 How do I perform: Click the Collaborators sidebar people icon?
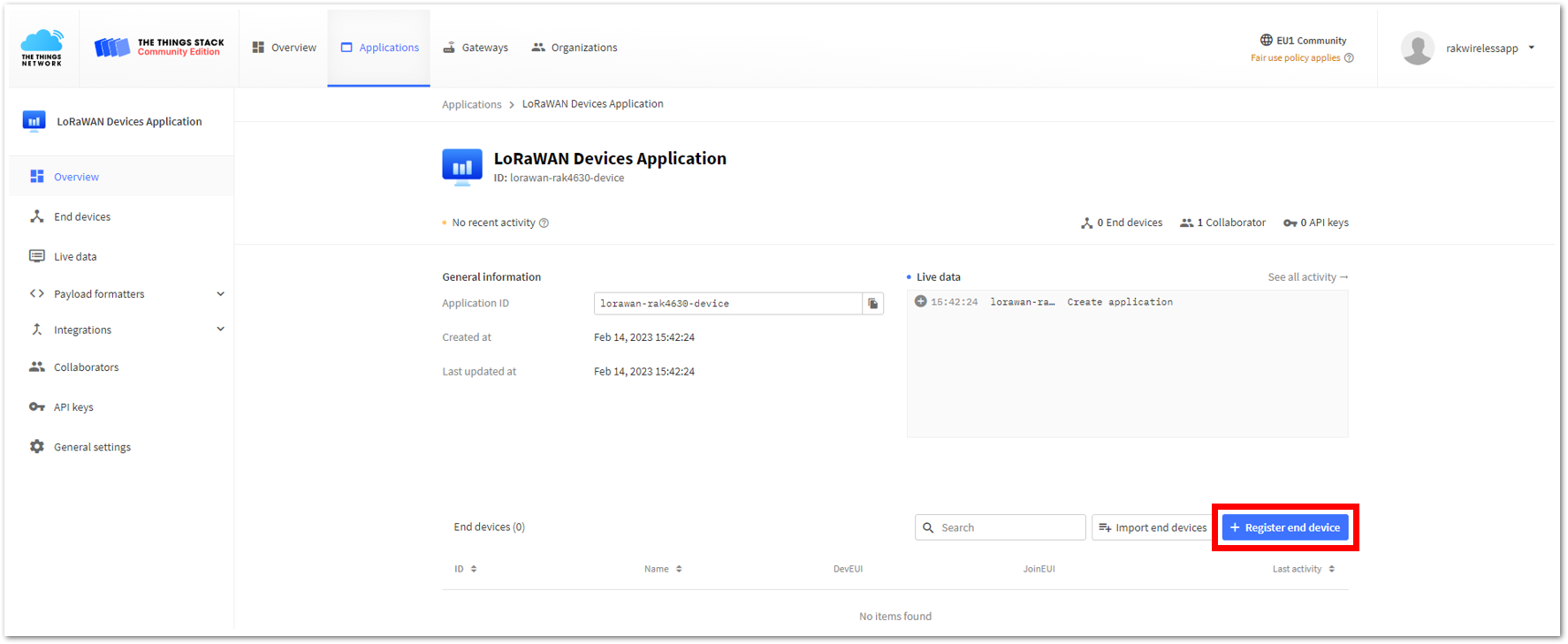click(x=37, y=367)
